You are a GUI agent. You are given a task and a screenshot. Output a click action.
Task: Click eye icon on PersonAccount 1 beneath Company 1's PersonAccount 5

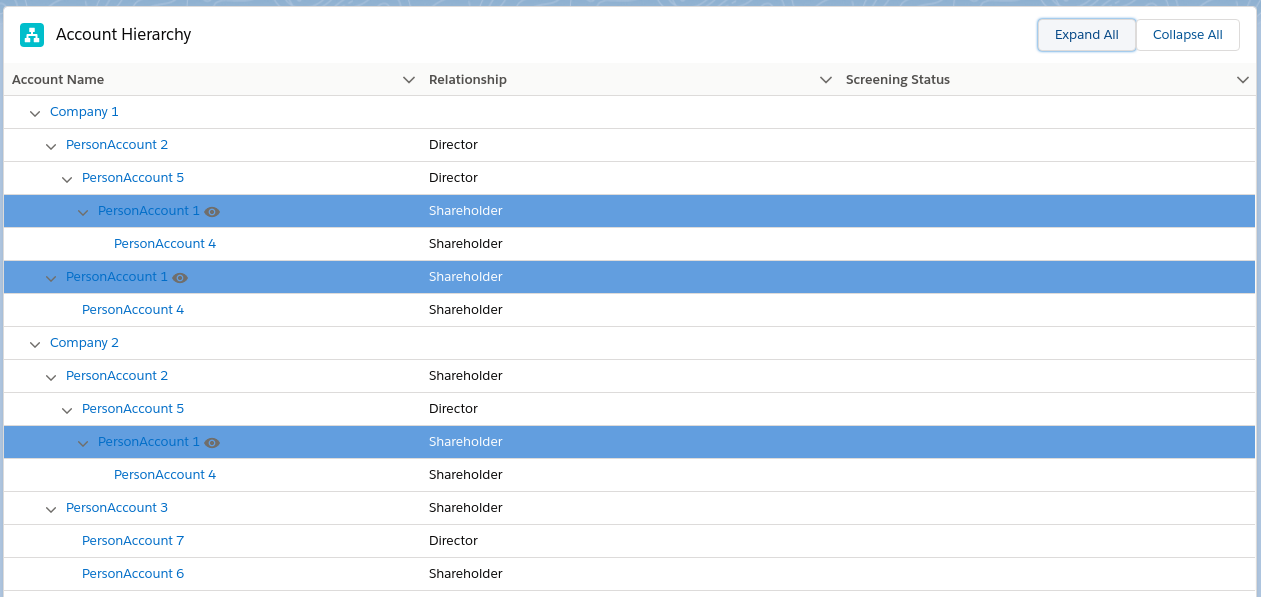click(212, 212)
